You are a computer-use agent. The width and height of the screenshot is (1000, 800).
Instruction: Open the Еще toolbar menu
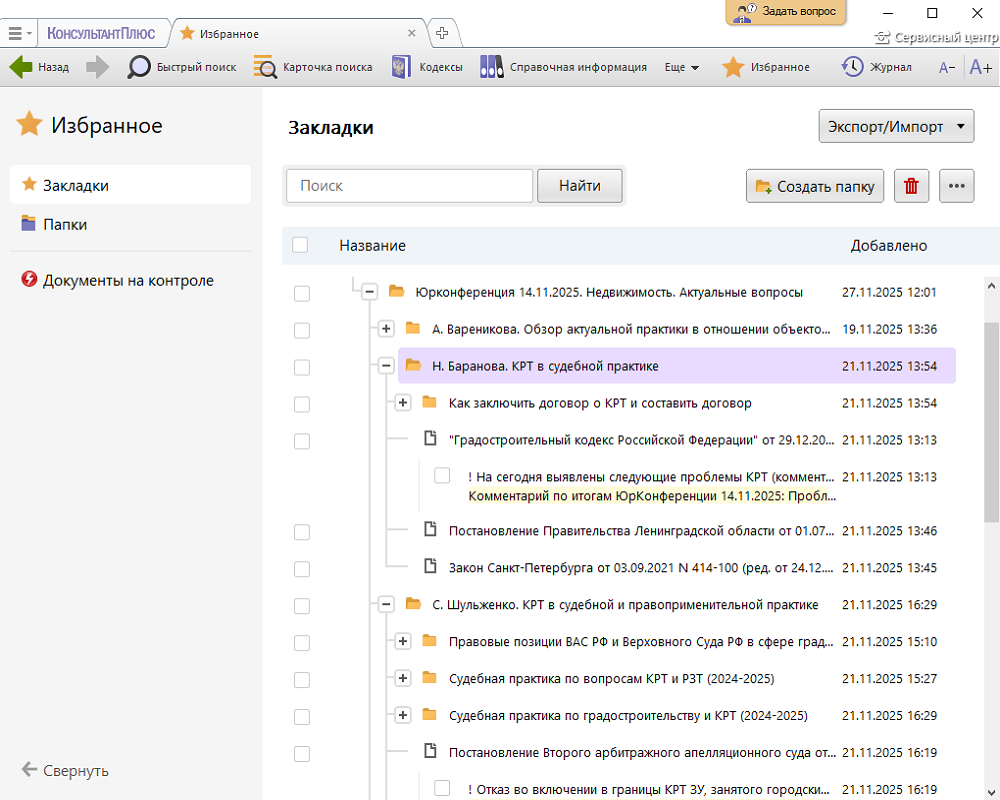(681, 67)
